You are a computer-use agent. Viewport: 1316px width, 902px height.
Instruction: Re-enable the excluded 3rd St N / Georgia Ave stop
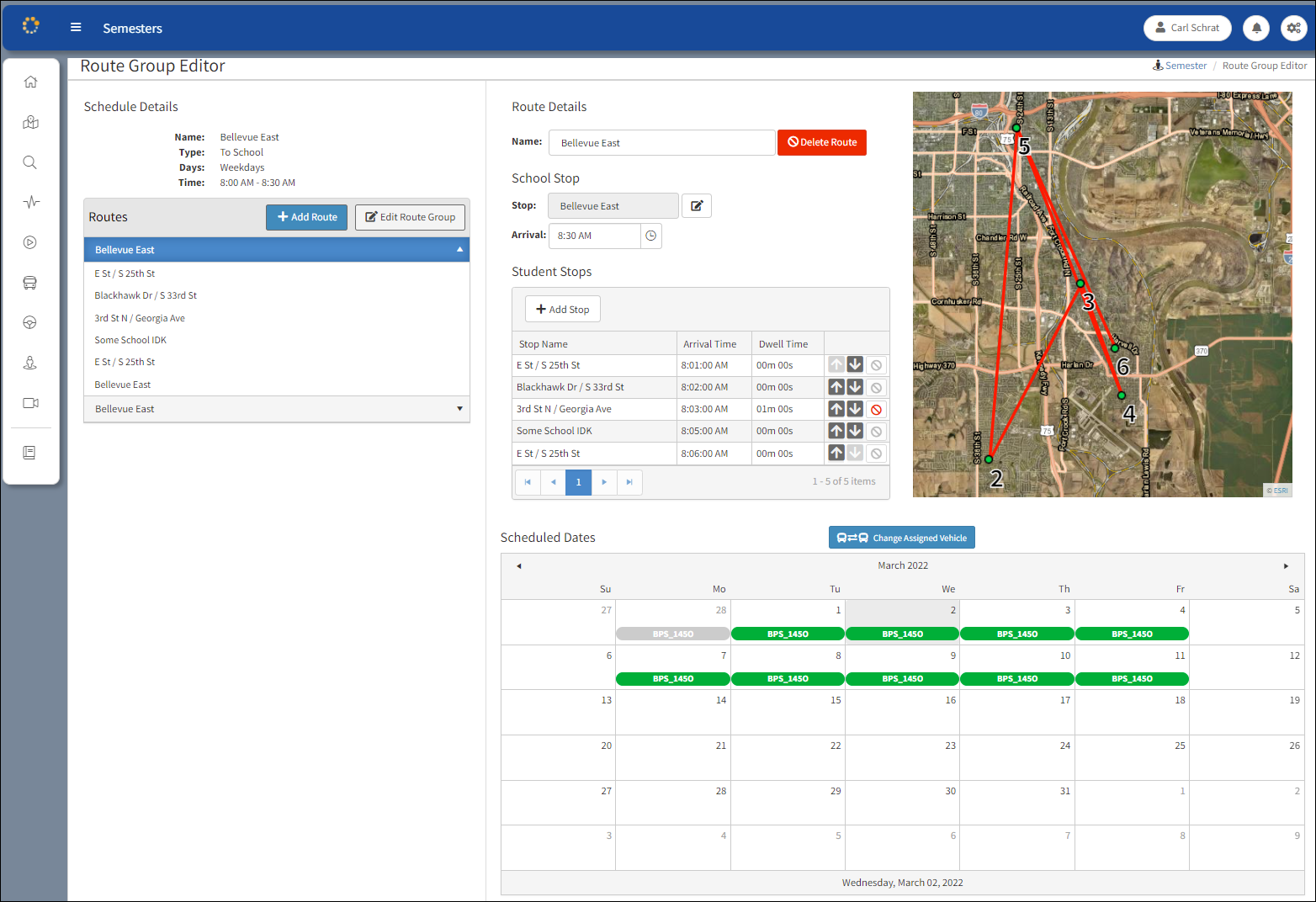tap(876, 409)
